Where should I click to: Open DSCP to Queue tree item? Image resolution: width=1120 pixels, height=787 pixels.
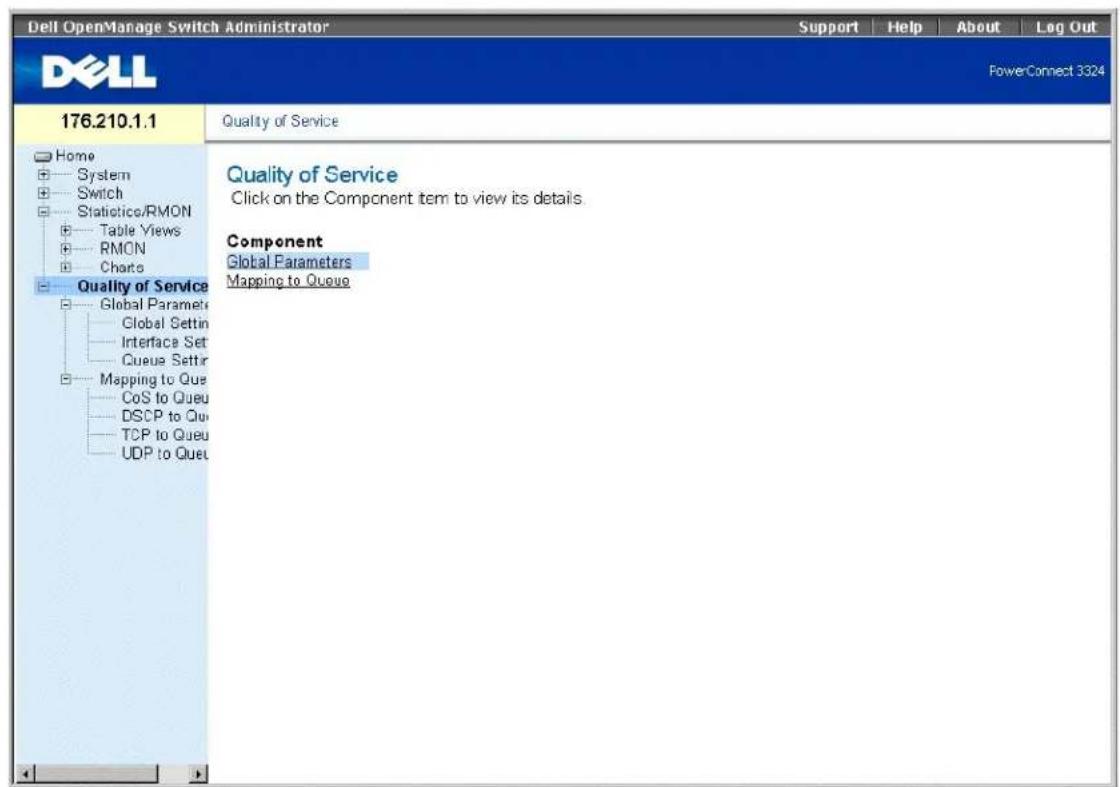[x=164, y=416]
